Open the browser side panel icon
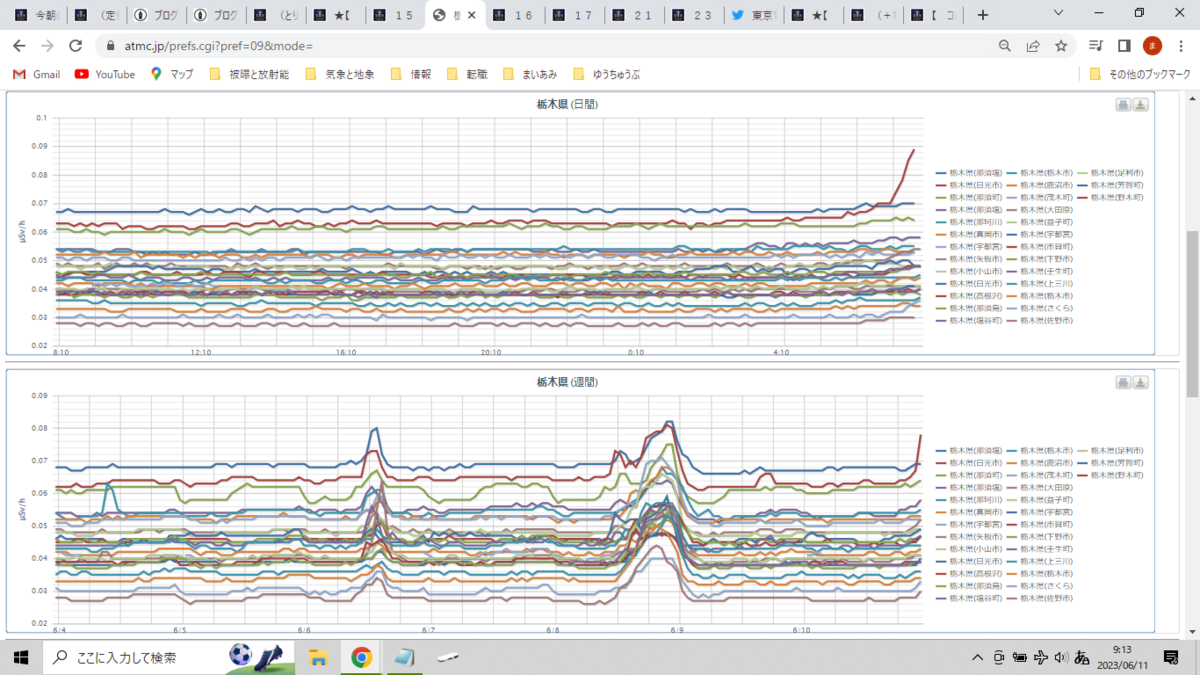1200x675 pixels. click(1124, 46)
